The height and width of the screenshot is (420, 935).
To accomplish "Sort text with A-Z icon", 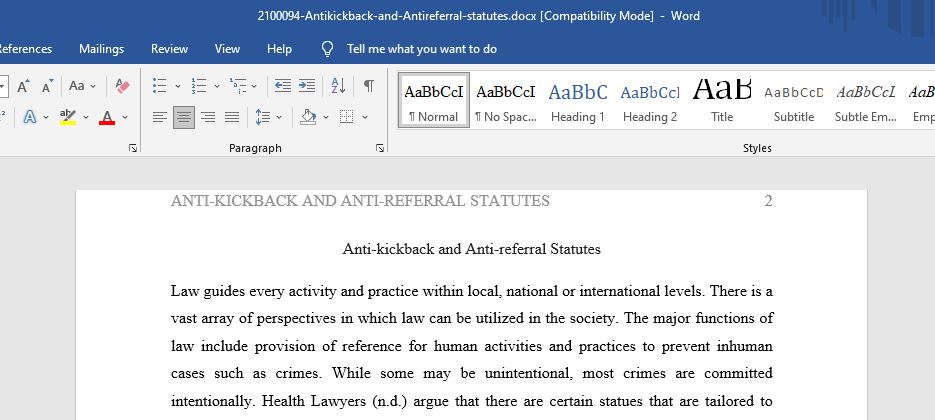I will [x=338, y=86].
